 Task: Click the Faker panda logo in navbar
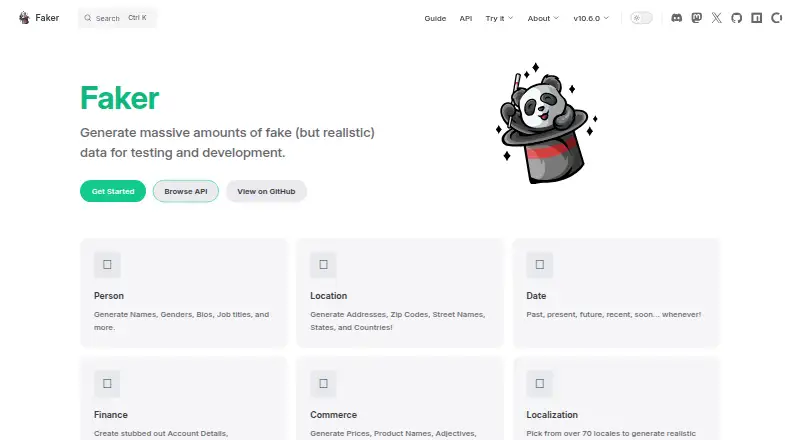point(24,18)
